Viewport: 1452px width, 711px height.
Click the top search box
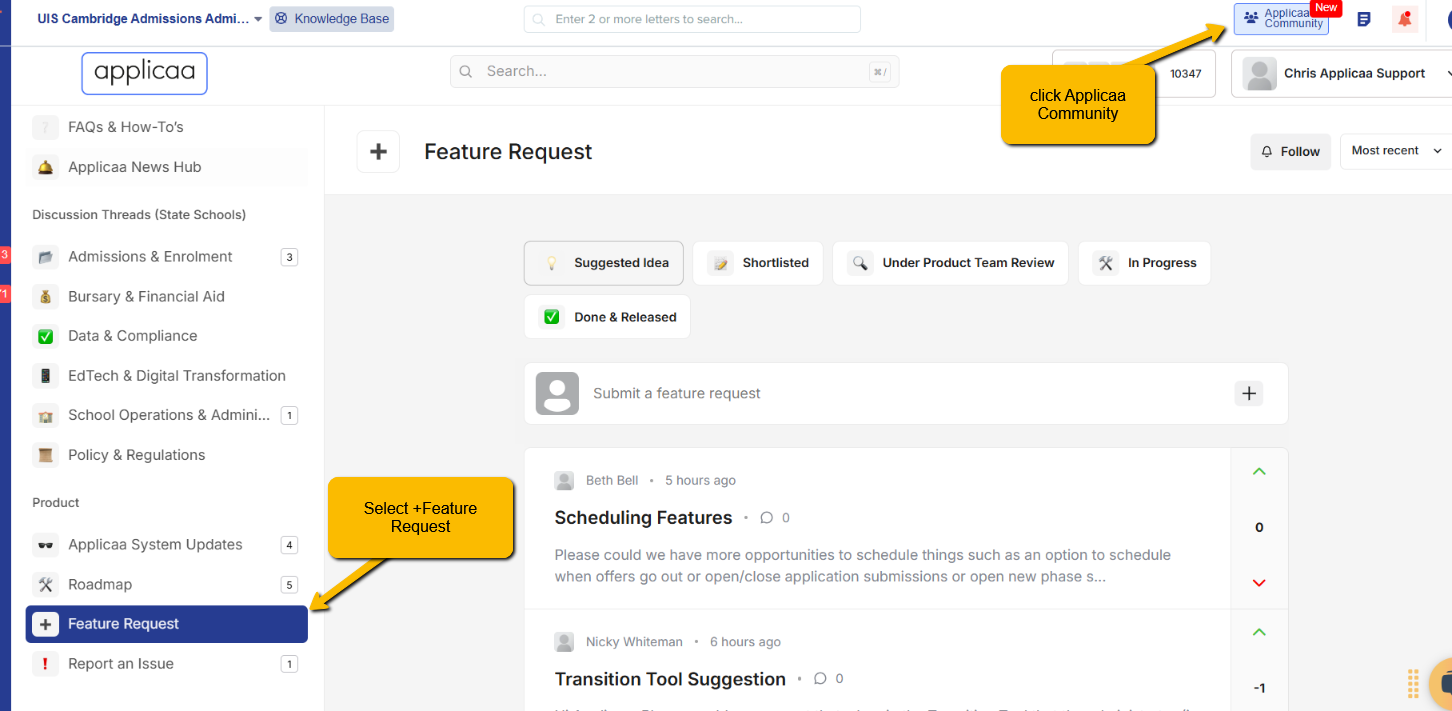pos(692,19)
